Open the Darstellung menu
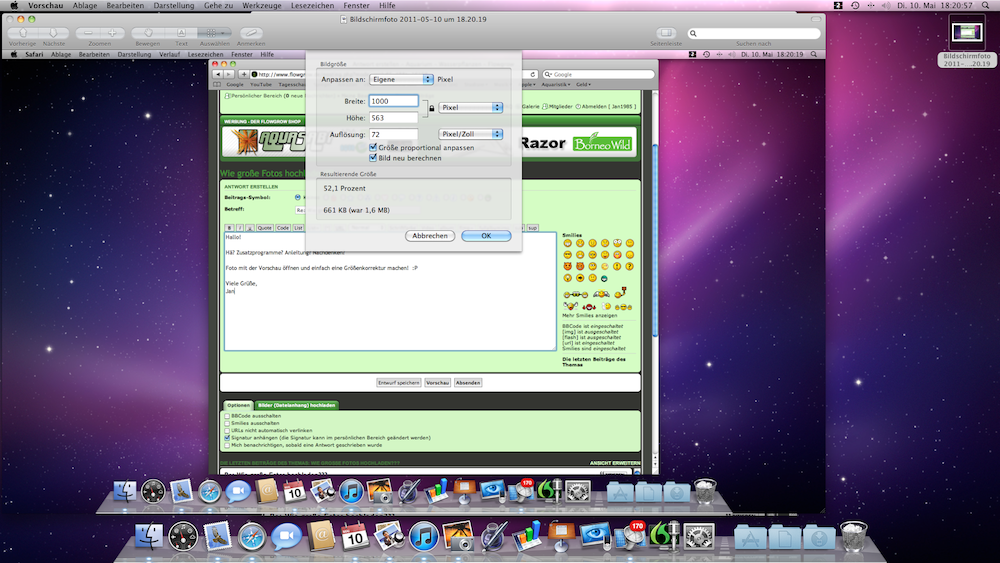 [173, 5]
